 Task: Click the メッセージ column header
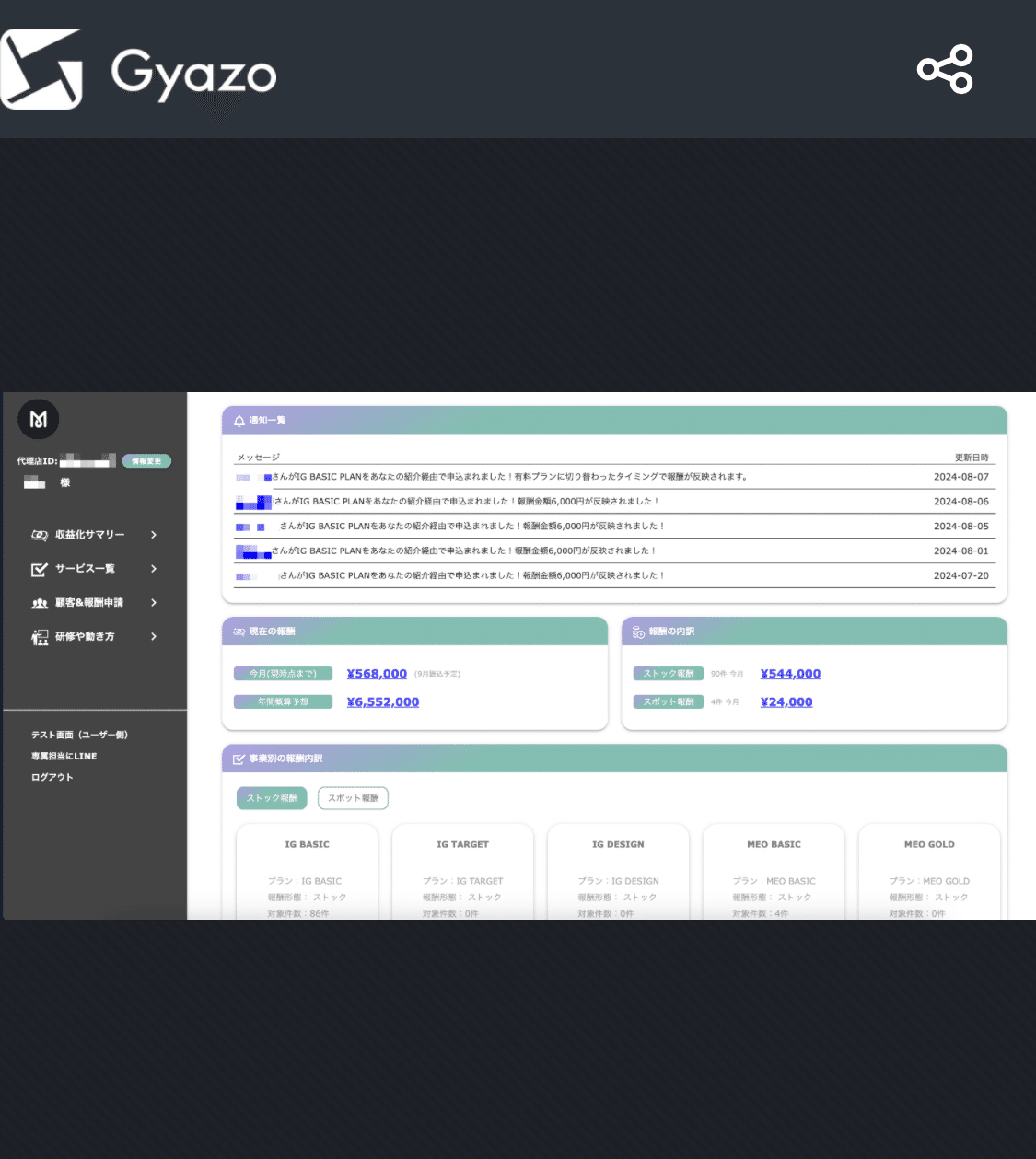pyautogui.click(x=259, y=458)
